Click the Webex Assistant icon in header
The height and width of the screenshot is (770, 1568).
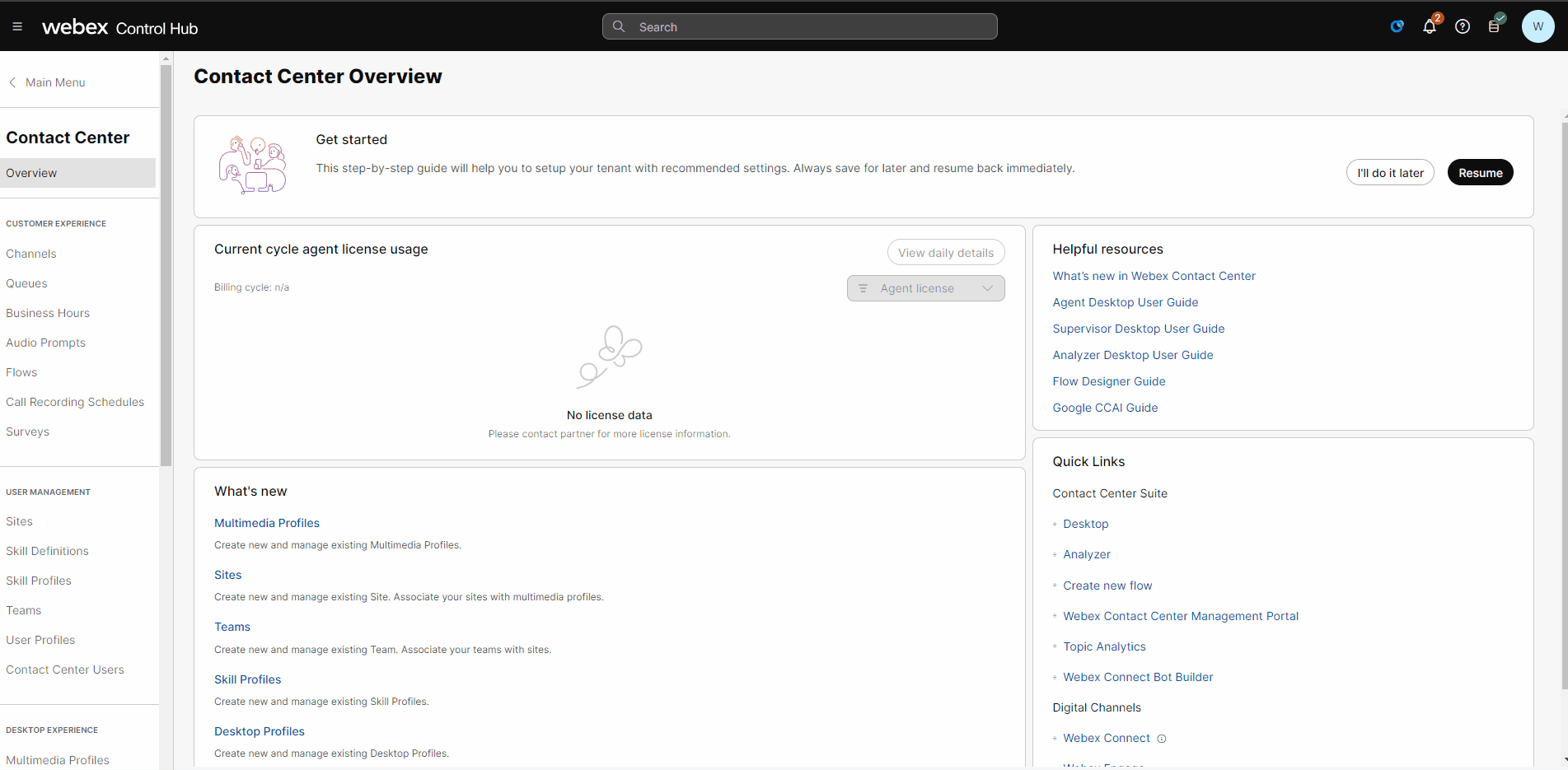click(1397, 26)
